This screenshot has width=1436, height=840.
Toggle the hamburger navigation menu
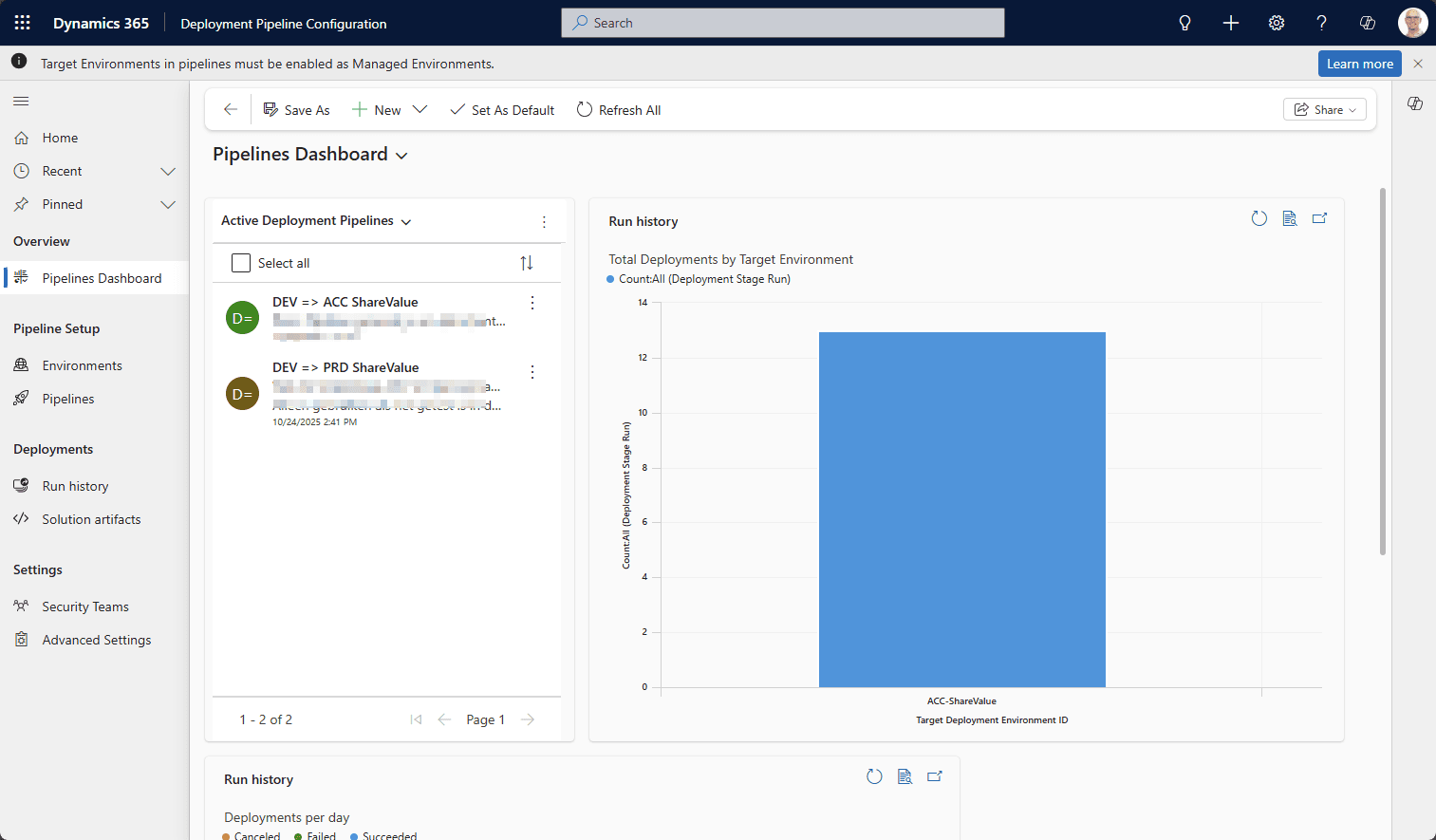point(21,101)
